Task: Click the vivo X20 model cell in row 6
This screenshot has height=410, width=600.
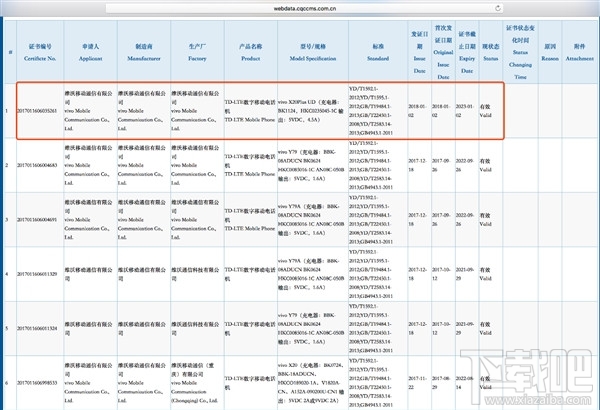Action: pos(312,383)
